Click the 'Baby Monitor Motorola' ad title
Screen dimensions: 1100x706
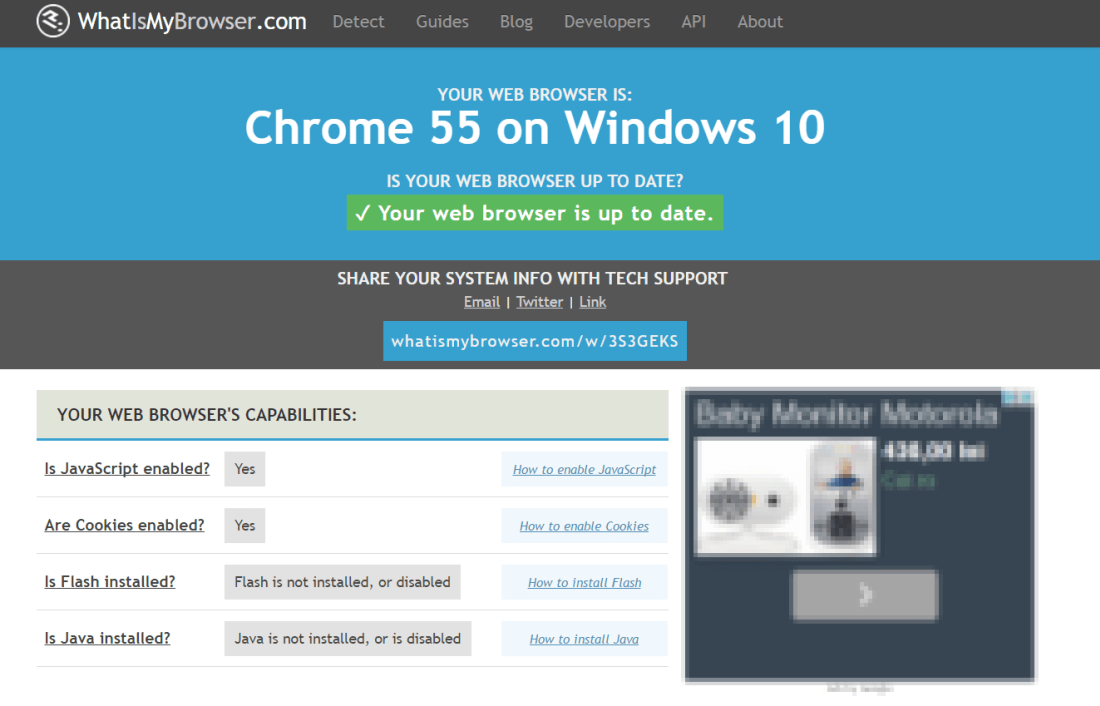[x=847, y=413]
